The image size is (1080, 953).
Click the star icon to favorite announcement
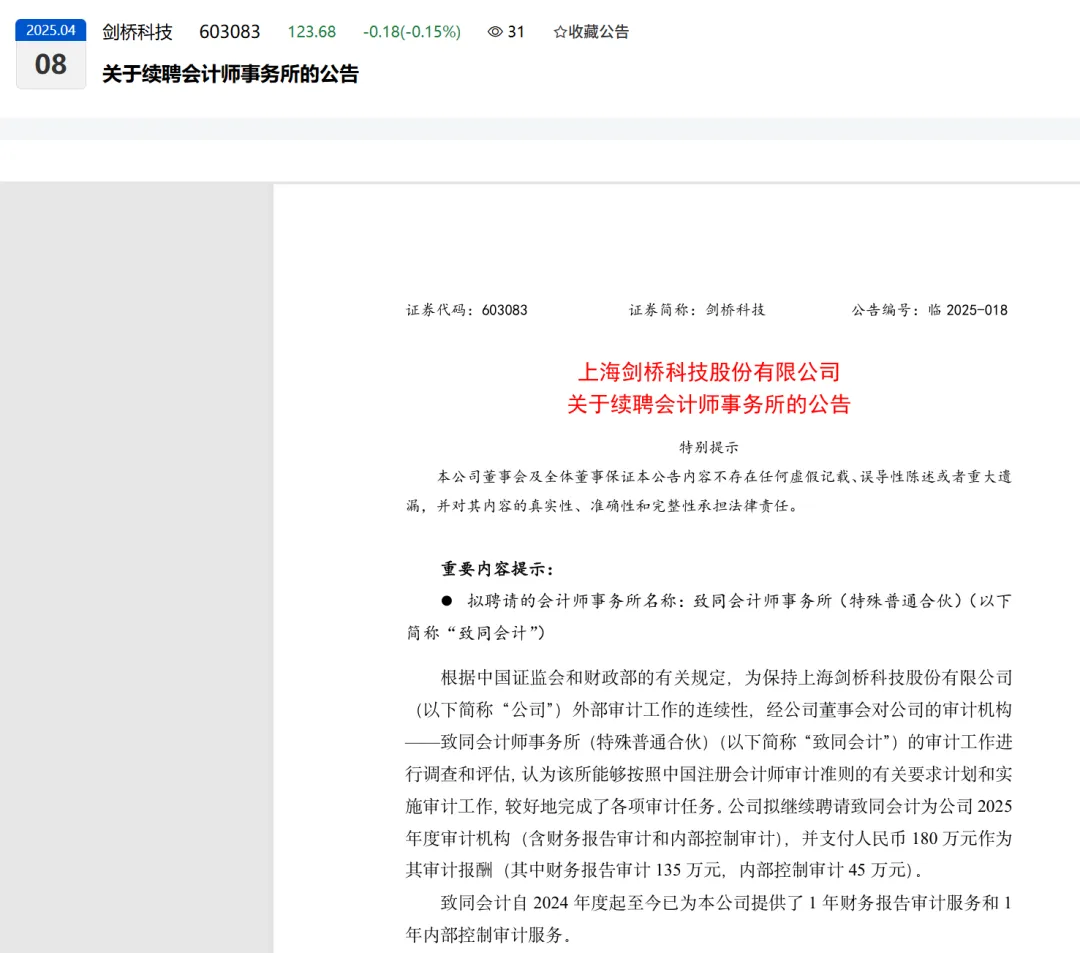point(560,32)
